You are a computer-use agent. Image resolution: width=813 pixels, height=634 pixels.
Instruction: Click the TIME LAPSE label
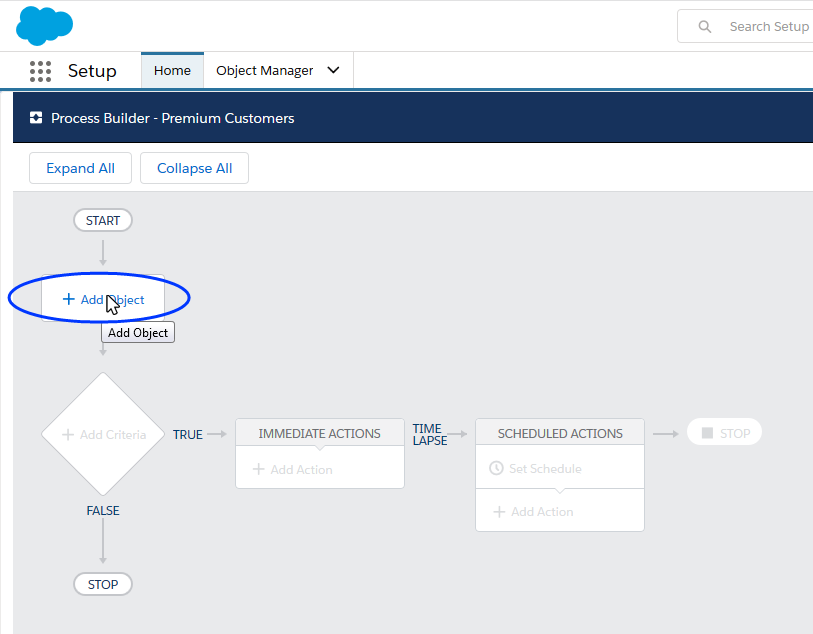(x=430, y=434)
